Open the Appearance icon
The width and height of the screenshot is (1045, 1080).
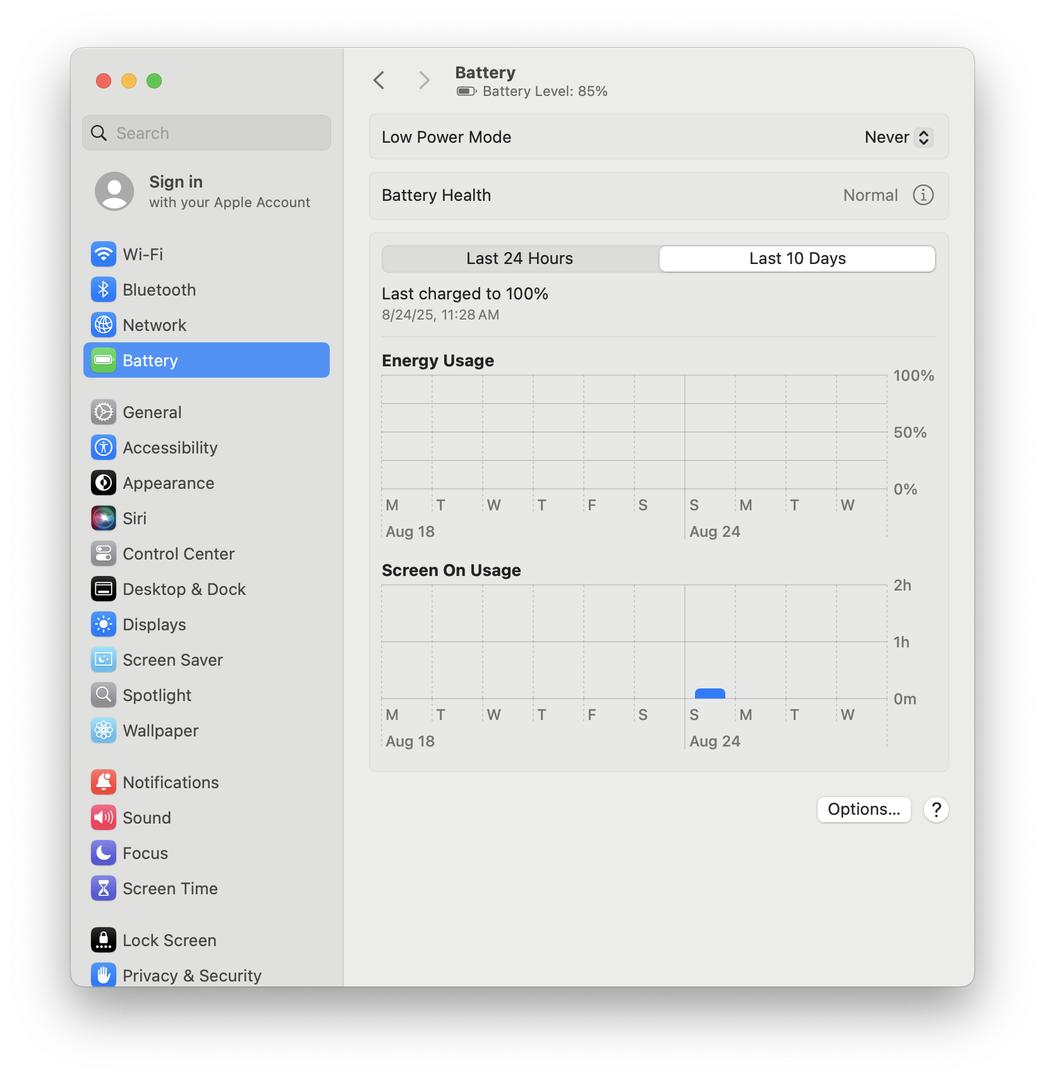(103, 483)
